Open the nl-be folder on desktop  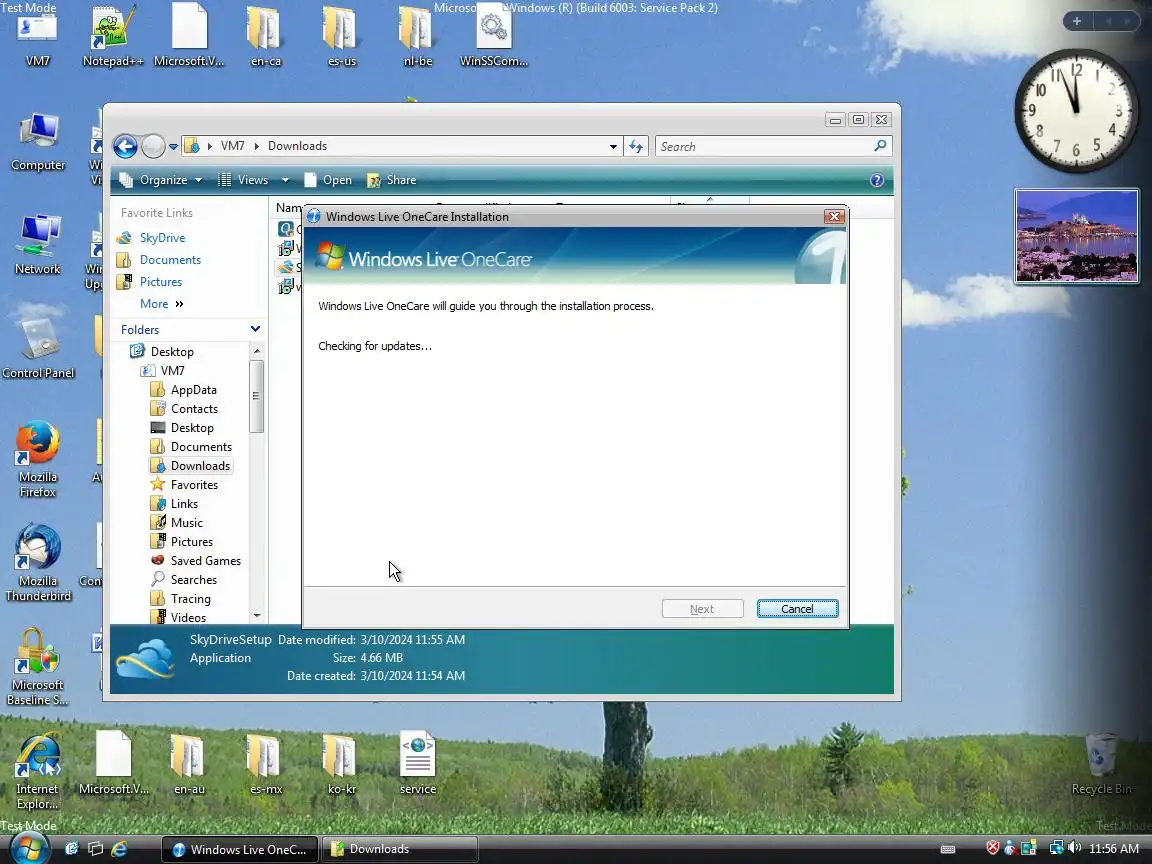[417, 35]
